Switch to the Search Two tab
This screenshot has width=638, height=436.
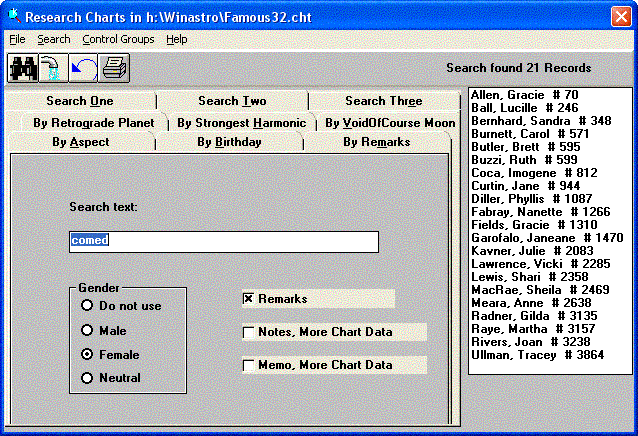(232, 101)
